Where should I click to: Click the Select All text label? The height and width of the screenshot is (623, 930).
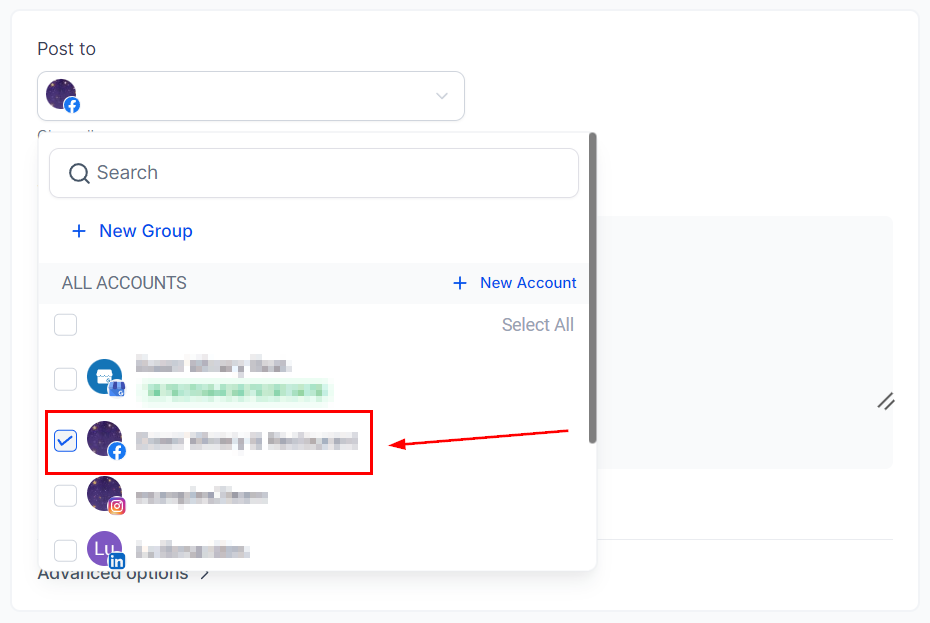click(537, 325)
